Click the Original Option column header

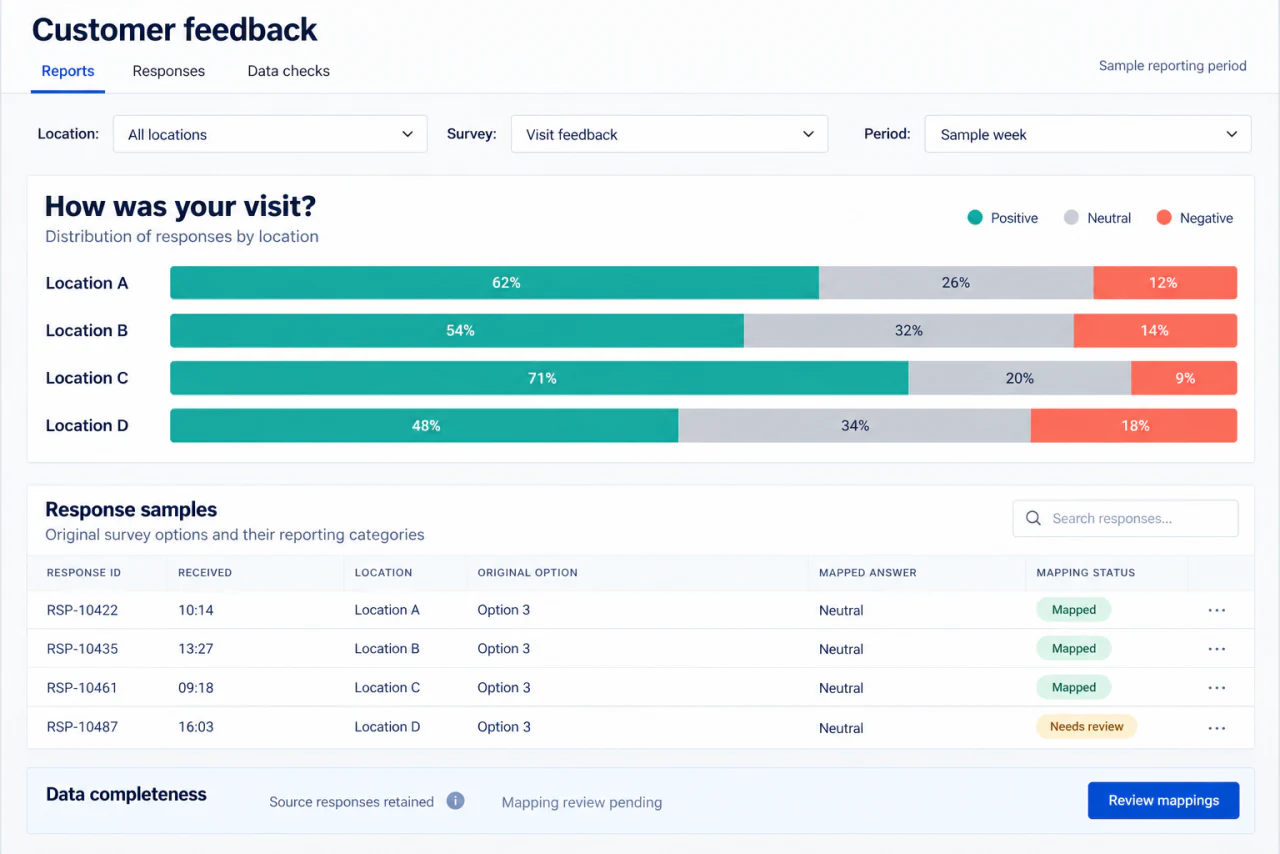(527, 573)
